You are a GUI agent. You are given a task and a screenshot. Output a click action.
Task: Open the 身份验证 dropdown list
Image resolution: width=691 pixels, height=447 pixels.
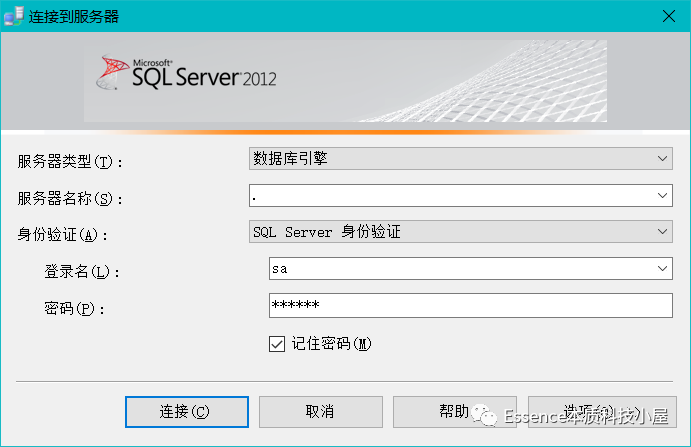coord(460,232)
